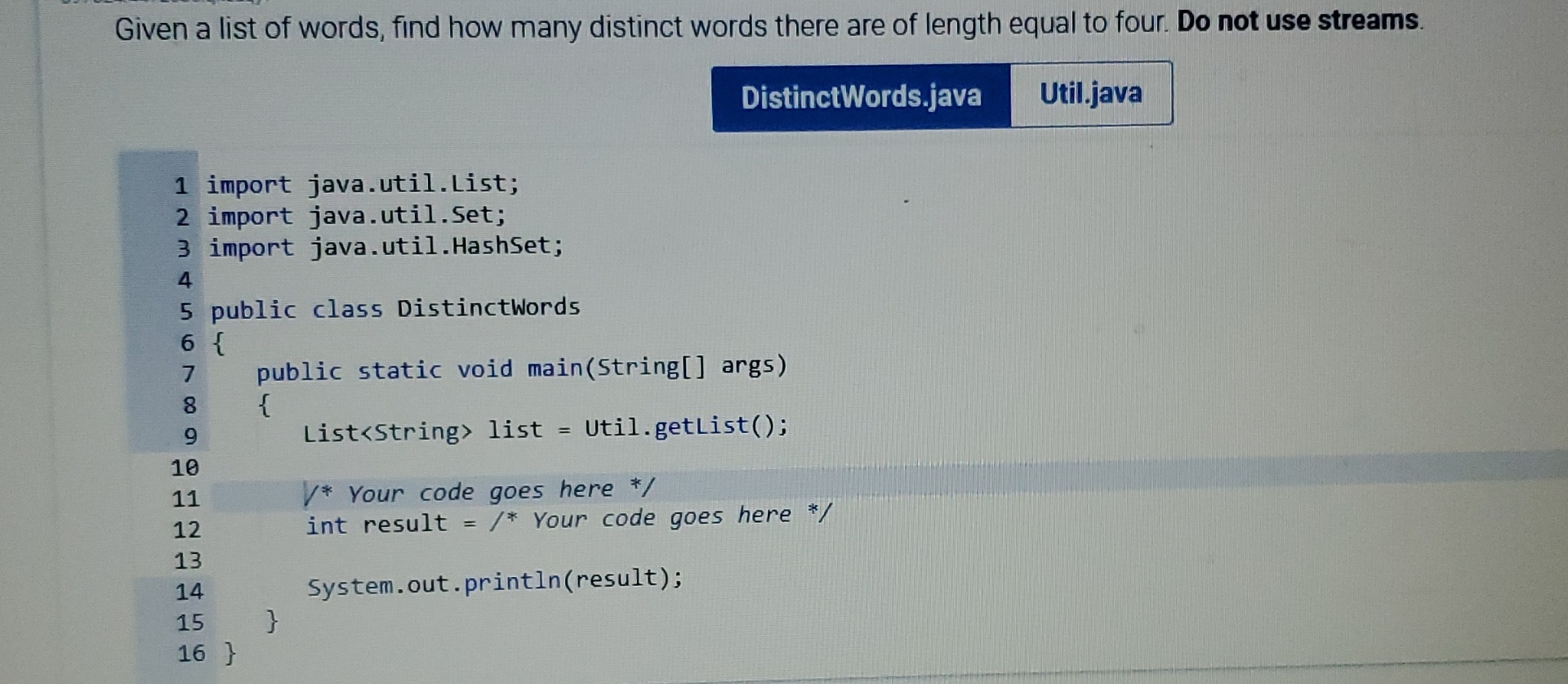Click the 'List<String> list = Util.getList();' line
Image resolution: width=1568 pixels, height=684 pixels.
pos(546,428)
